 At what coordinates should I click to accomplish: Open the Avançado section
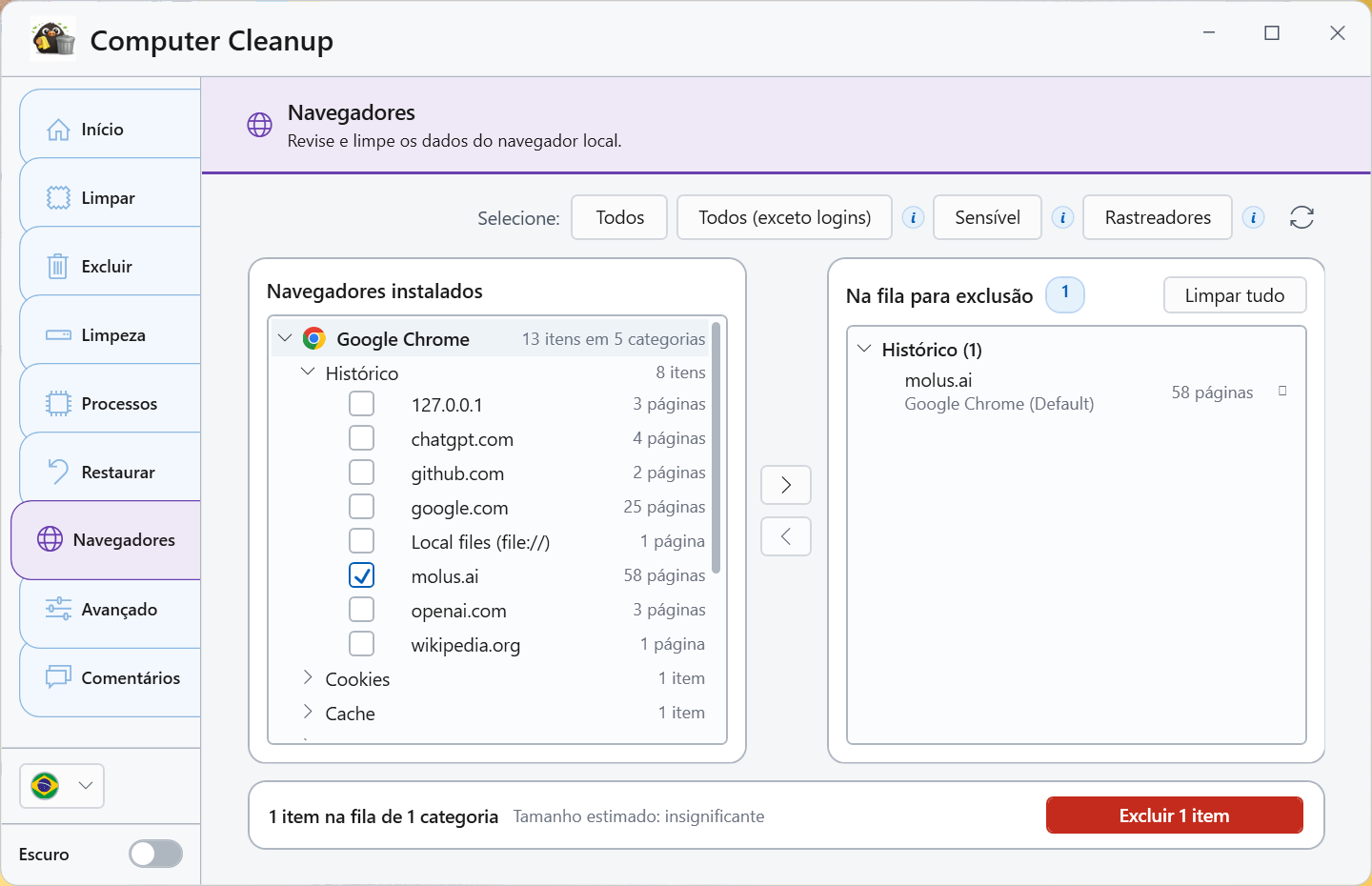coord(111,610)
